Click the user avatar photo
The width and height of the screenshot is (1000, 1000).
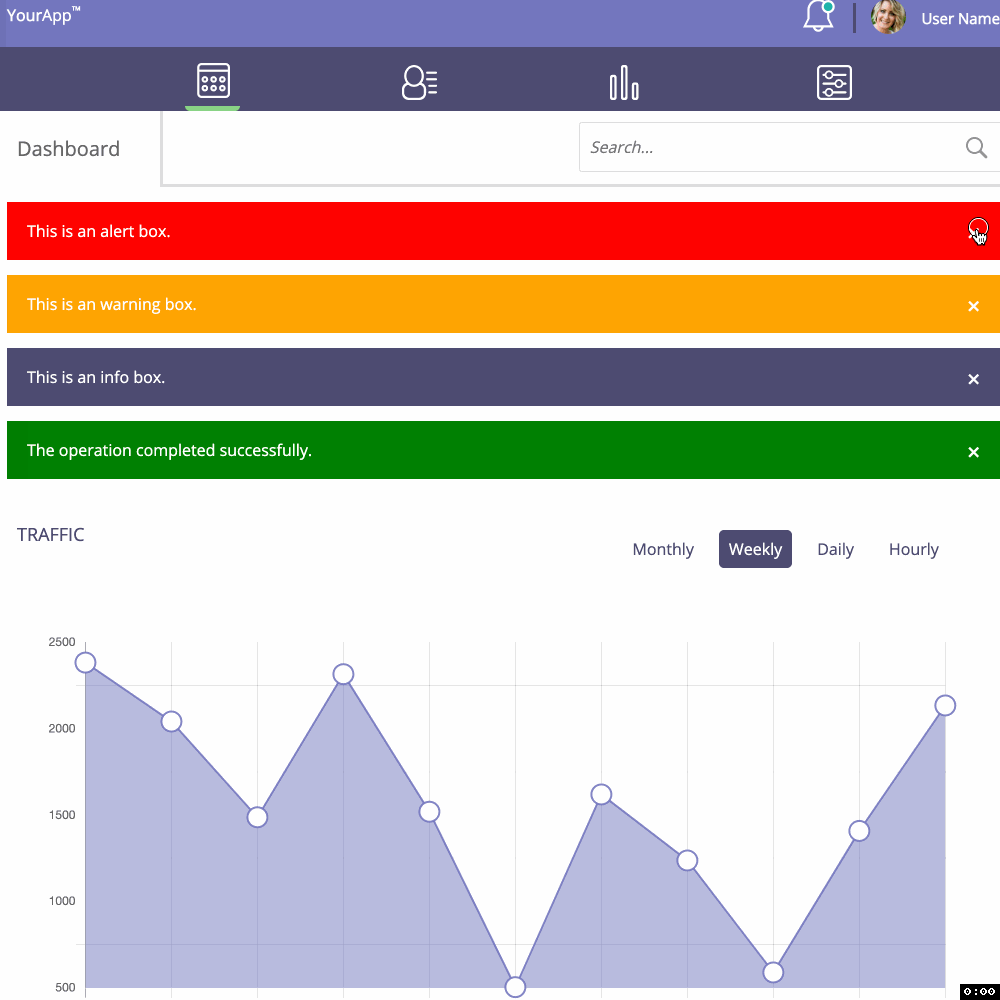click(888, 18)
